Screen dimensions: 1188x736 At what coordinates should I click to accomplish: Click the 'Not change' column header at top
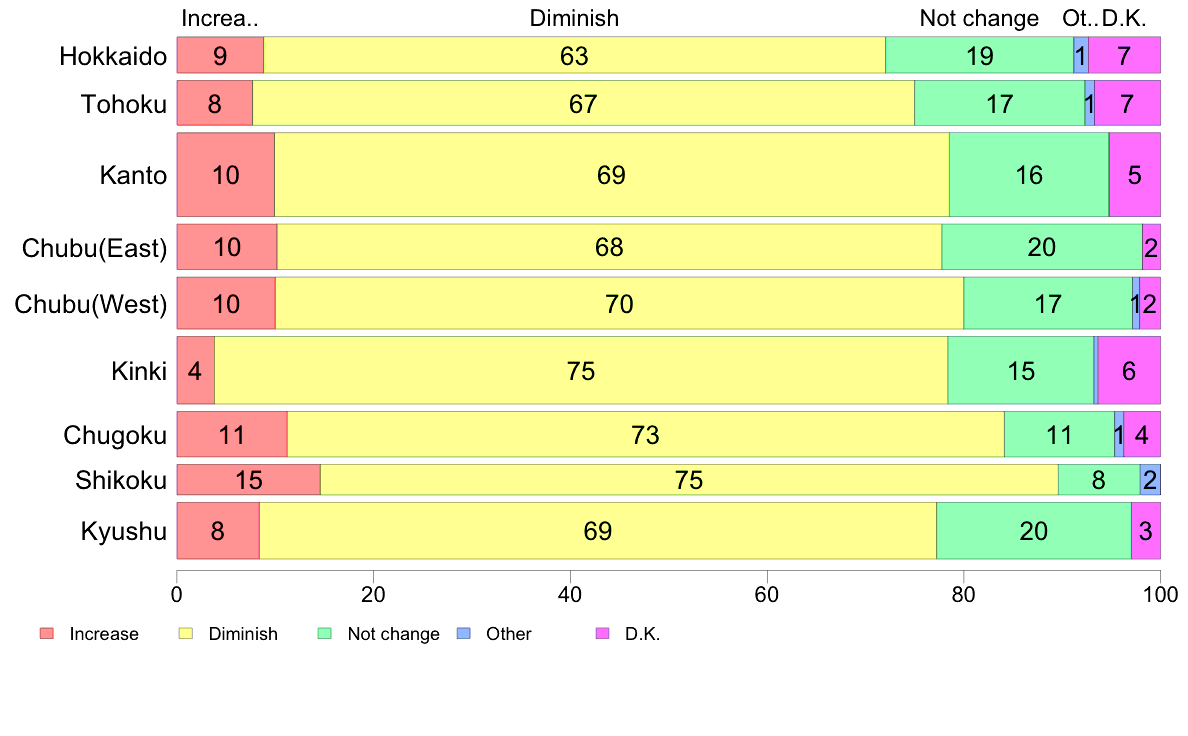(x=979, y=18)
